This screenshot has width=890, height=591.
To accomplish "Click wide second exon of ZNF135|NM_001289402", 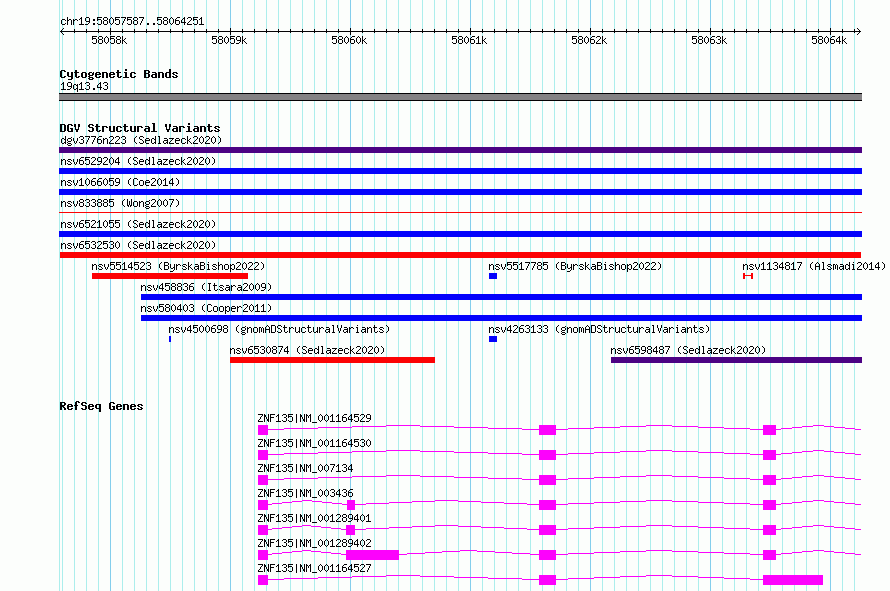I will (372, 555).
